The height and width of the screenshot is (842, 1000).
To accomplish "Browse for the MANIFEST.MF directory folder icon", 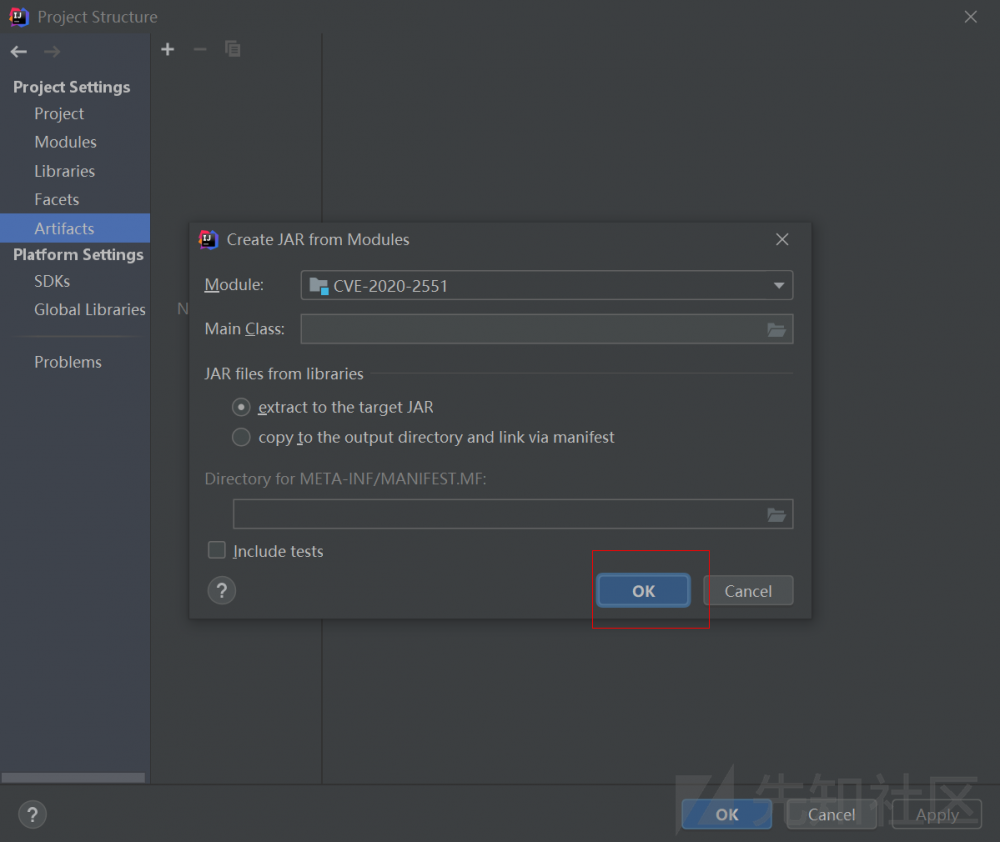I will click(777, 514).
